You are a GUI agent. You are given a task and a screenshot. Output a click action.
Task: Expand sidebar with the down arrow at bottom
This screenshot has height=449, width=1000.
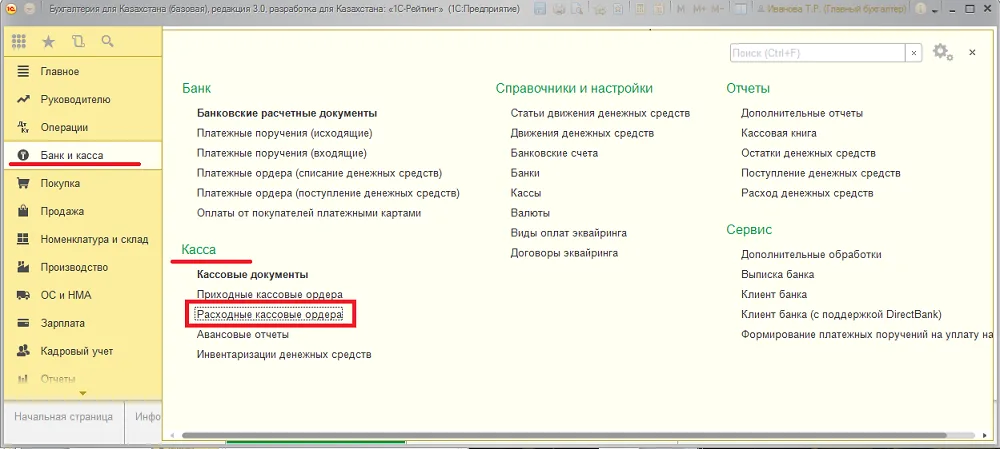tap(82, 393)
